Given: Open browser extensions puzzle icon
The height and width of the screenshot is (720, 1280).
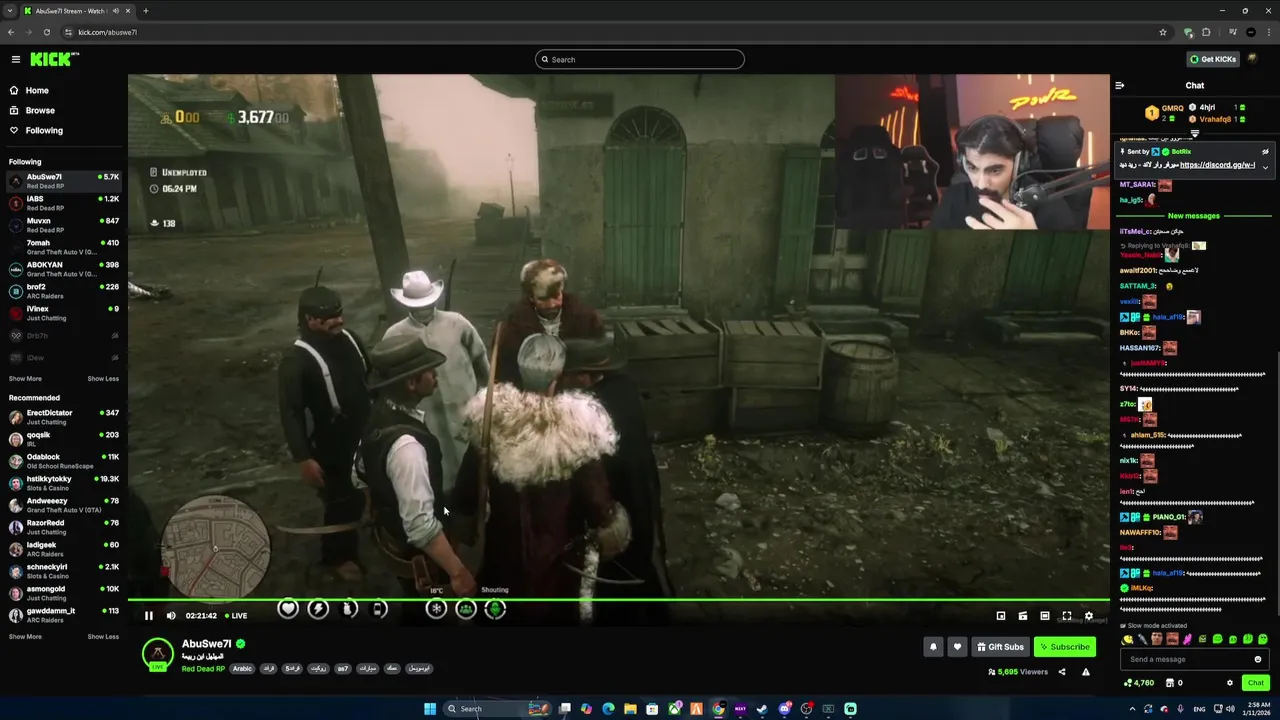Looking at the screenshot, I should tap(1206, 32).
